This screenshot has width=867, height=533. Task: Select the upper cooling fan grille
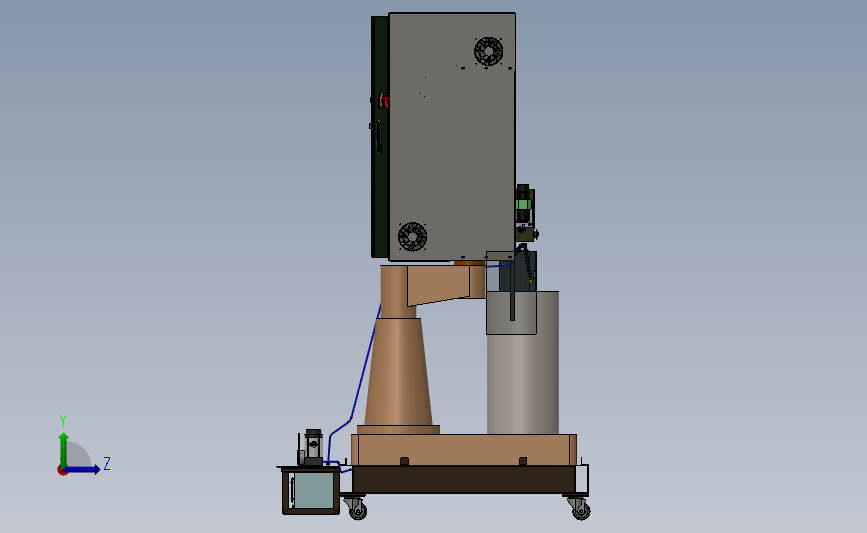488,51
